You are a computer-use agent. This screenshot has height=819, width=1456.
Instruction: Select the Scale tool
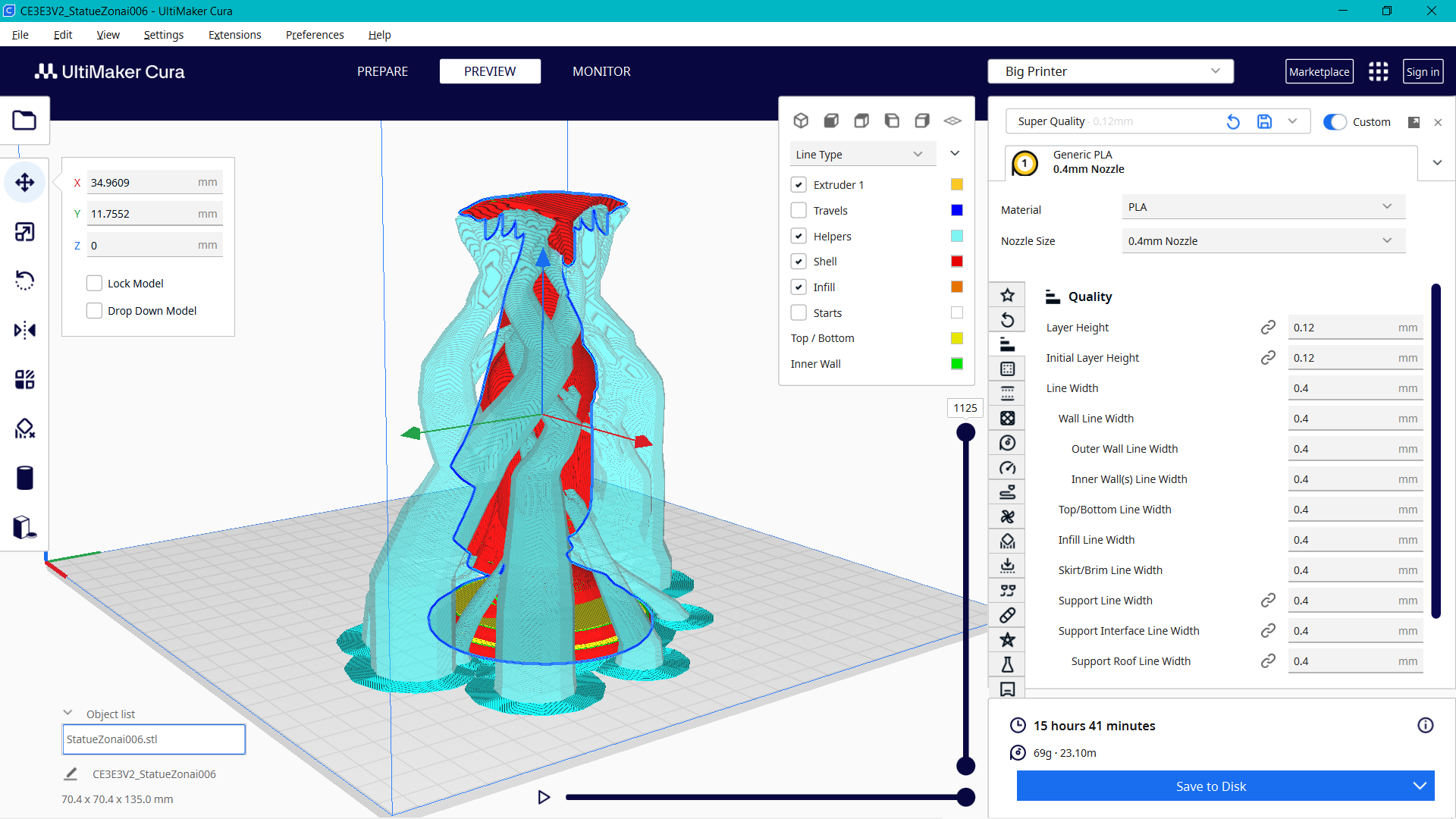click(x=25, y=231)
